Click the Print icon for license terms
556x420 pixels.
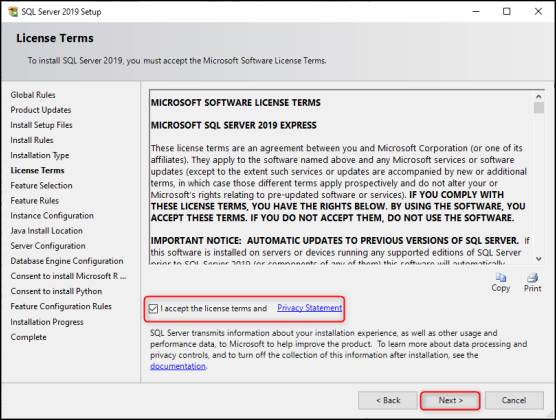[532, 277]
